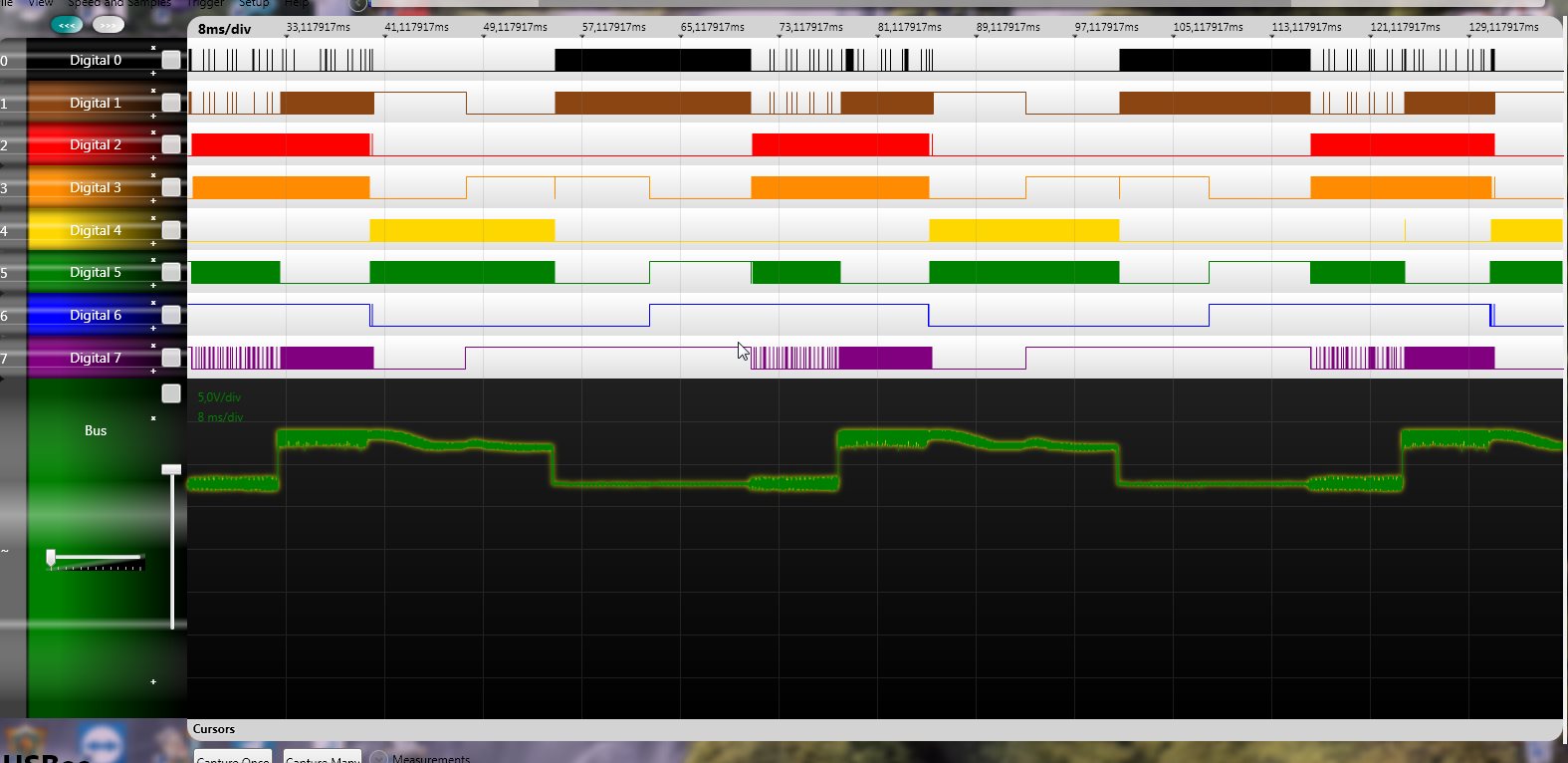The width and height of the screenshot is (1568, 763).
Task: Click the plus icon under Digital 1
Action: 153,117
